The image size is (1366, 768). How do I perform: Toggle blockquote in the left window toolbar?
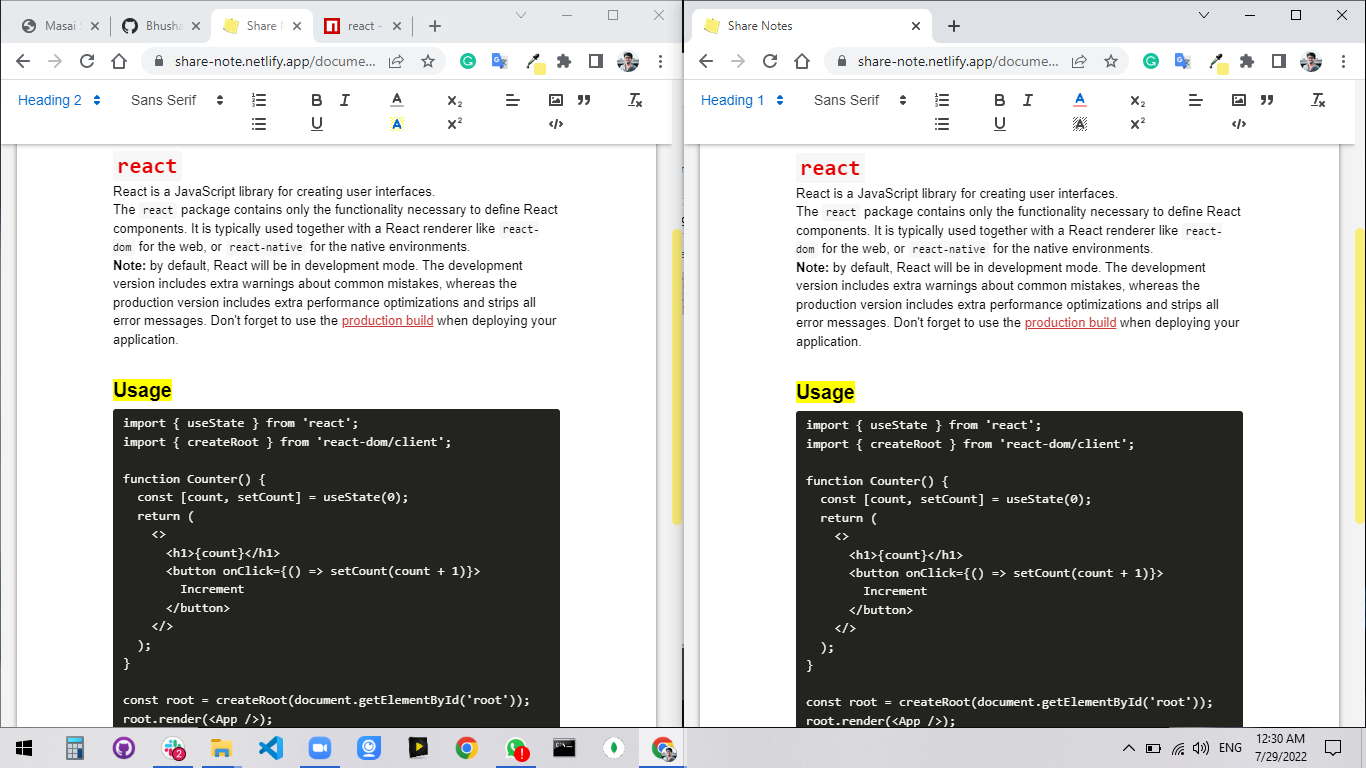[584, 100]
